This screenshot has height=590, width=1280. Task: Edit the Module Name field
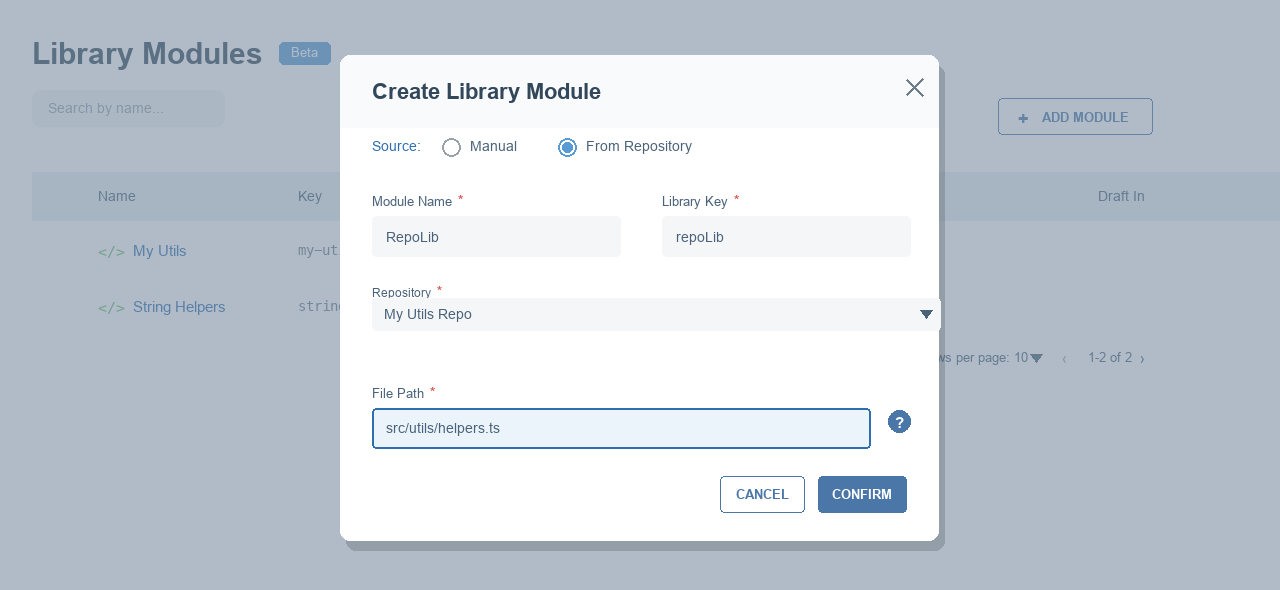496,237
